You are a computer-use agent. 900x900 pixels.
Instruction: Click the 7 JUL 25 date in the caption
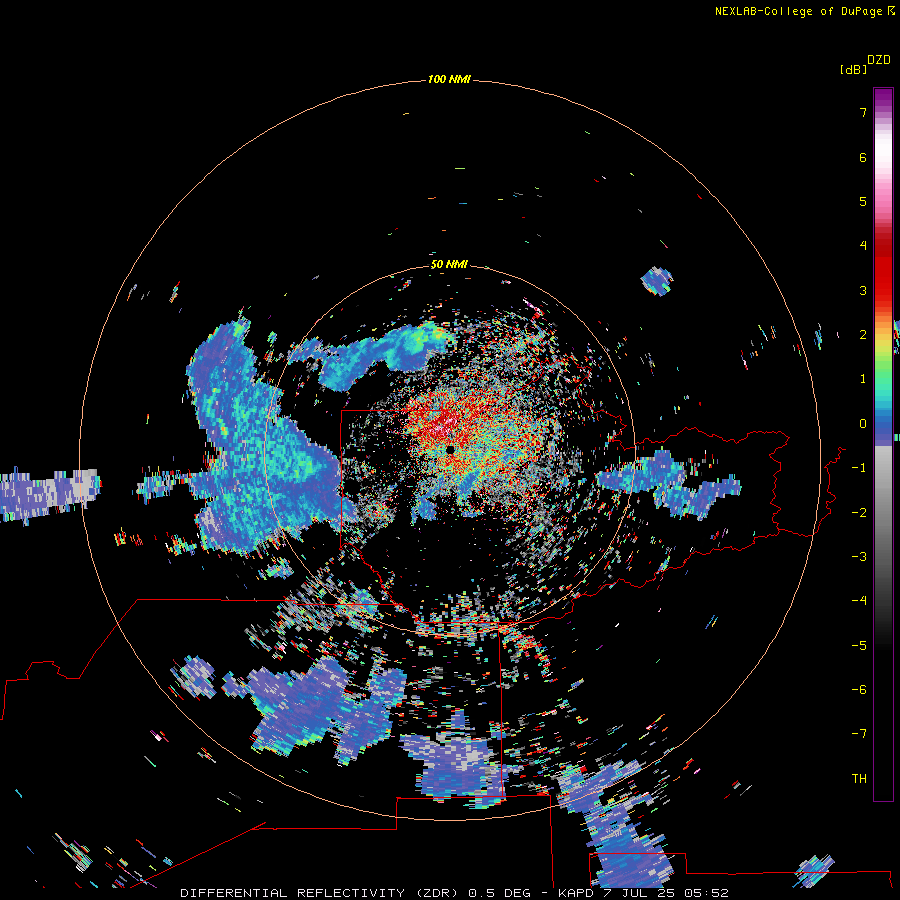click(641, 893)
